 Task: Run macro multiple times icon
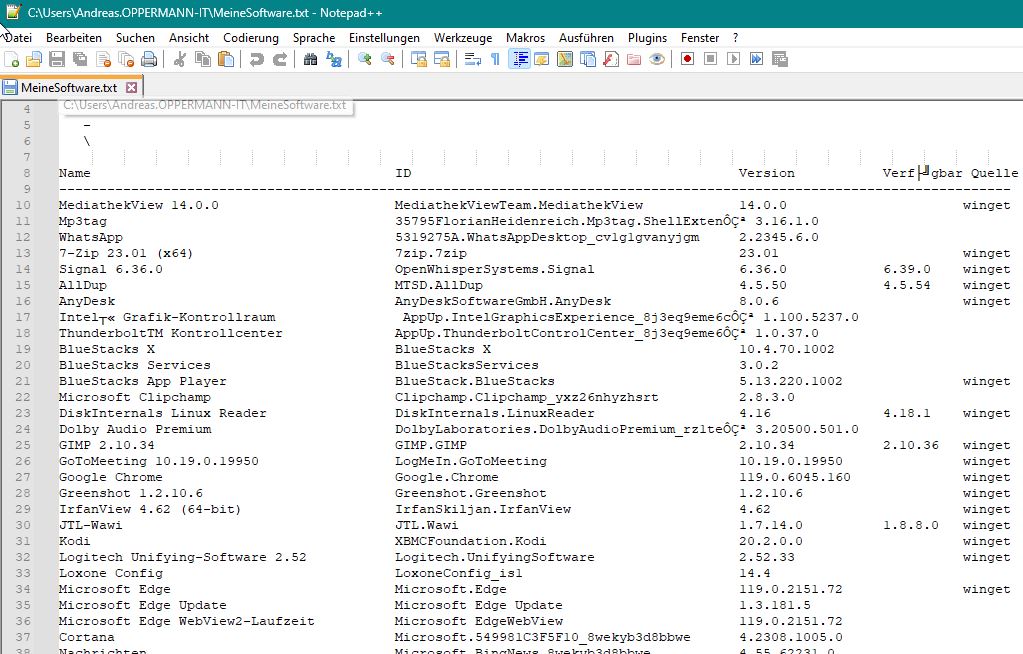[x=756, y=59]
